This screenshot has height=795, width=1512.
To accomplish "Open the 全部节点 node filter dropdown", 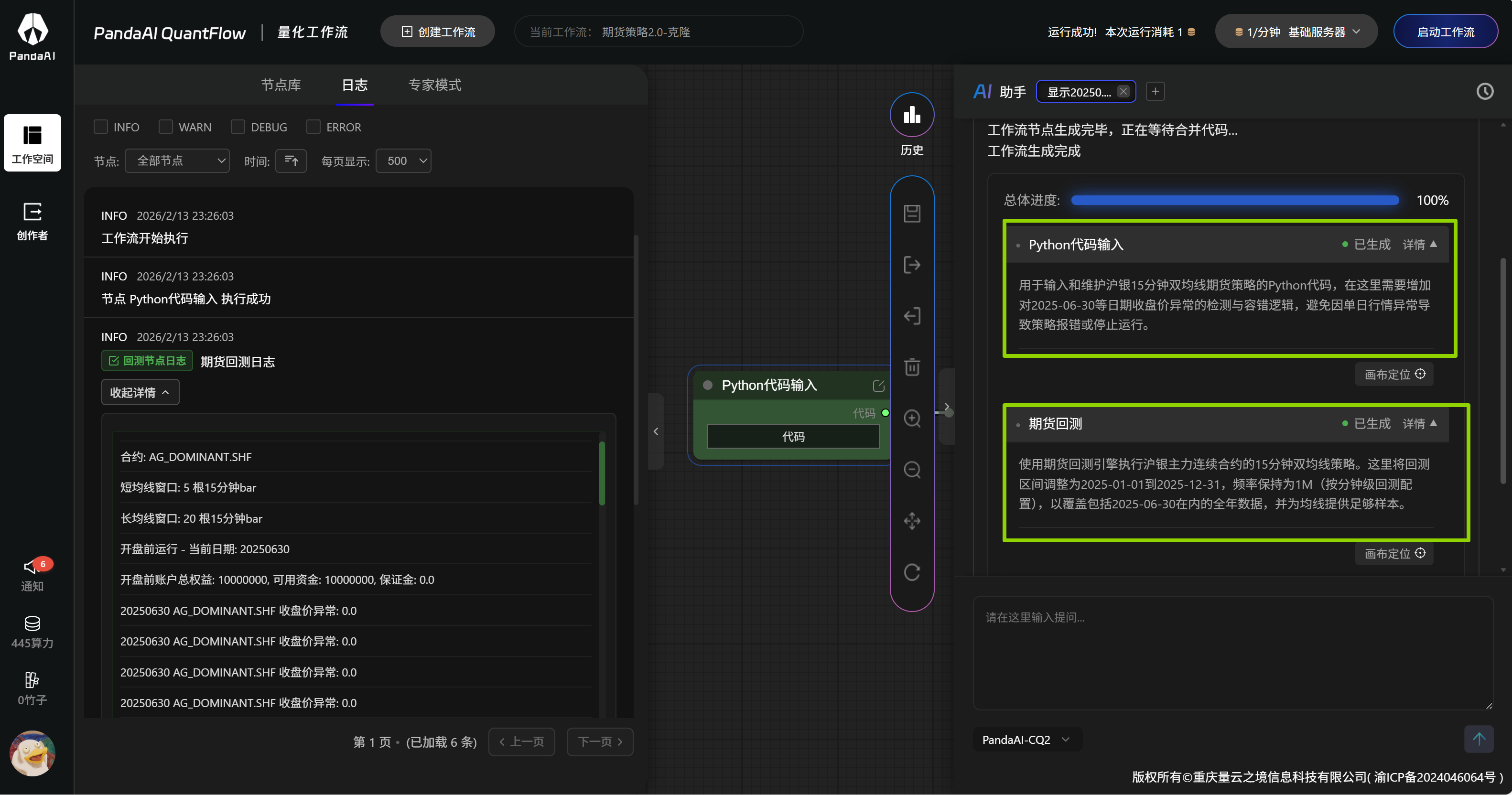I will (177, 161).
